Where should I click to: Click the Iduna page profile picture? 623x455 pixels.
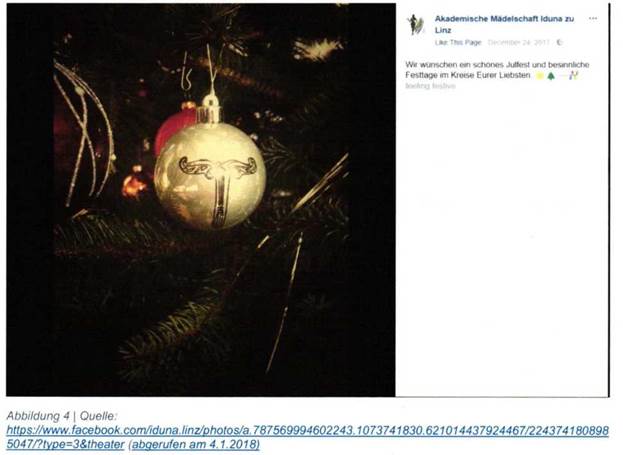tap(416, 25)
